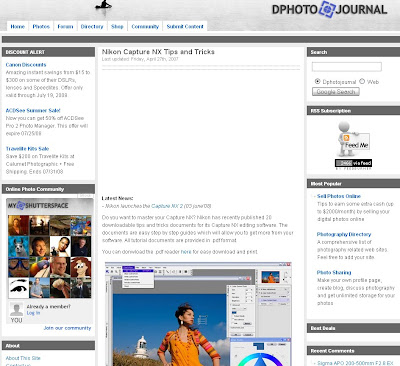Image resolution: width=400 pixels, height=366 pixels.
Task: Open the Forum tab
Action: (x=65, y=26)
